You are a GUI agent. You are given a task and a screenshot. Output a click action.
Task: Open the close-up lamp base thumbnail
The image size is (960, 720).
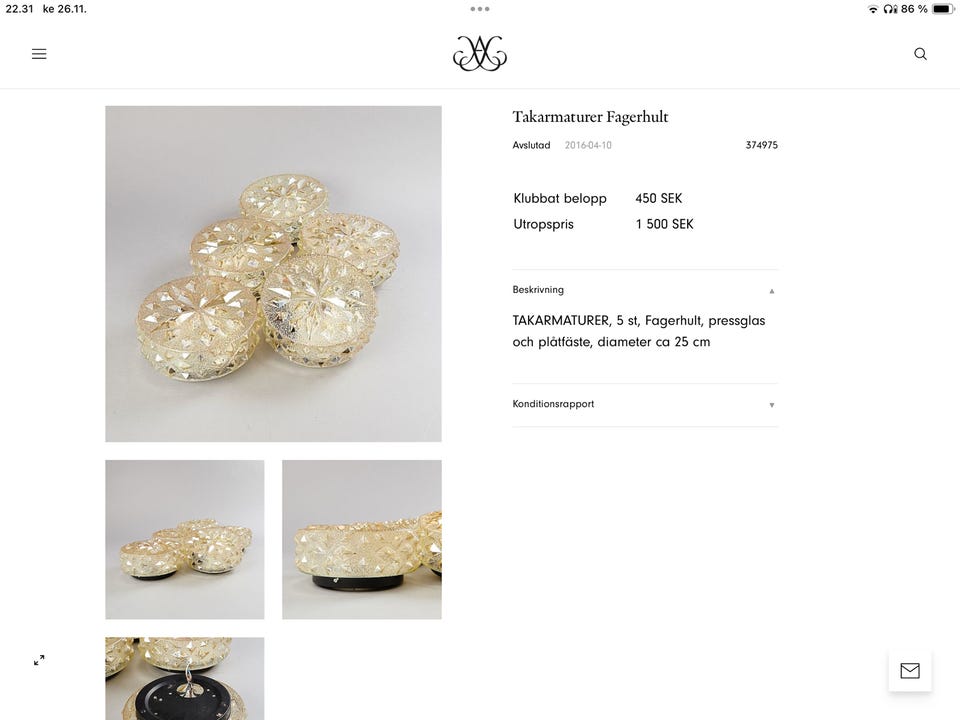tap(362, 539)
